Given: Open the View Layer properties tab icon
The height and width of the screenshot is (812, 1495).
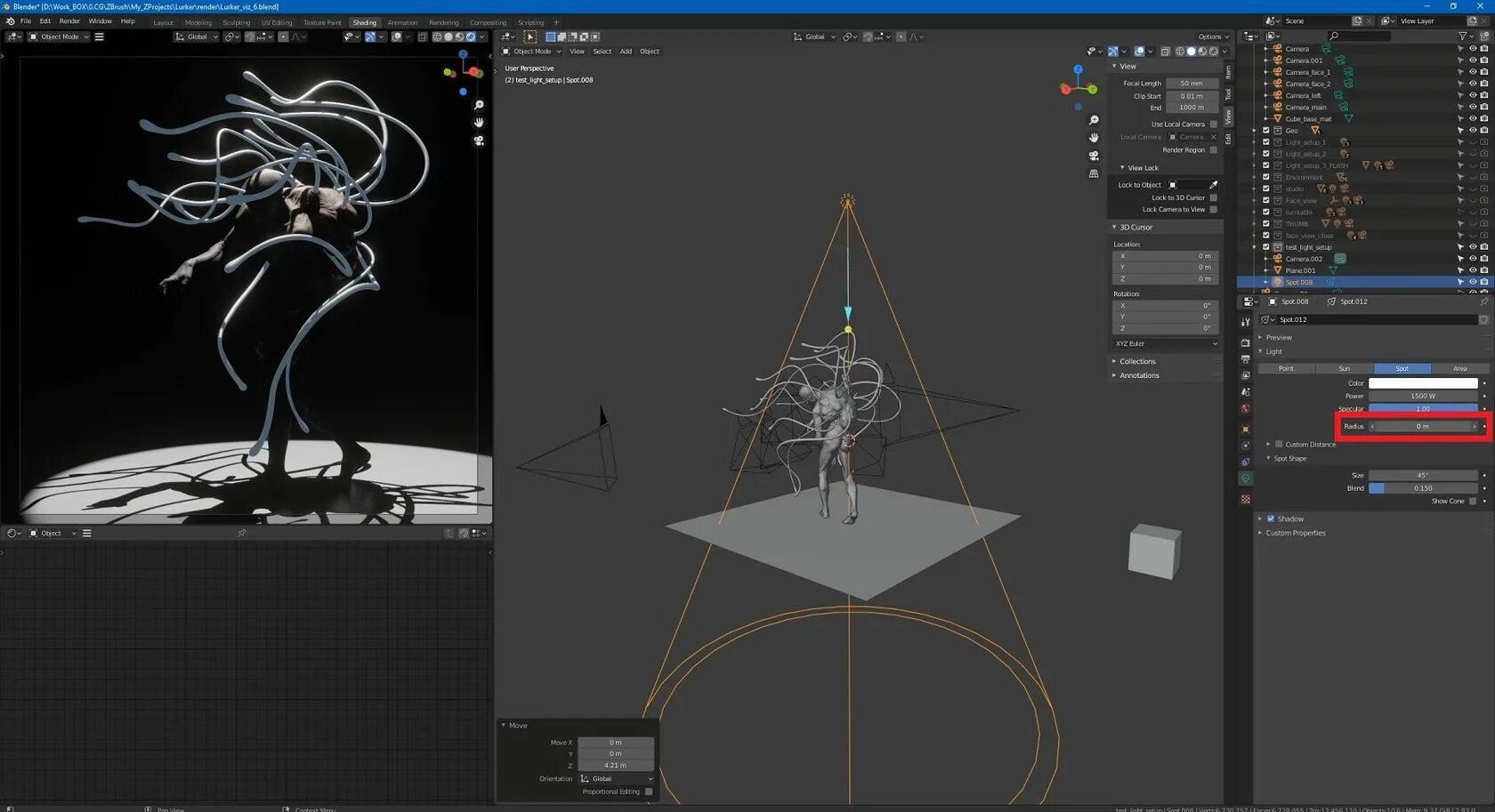Looking at the screenshot, I should pos(1245,375).
